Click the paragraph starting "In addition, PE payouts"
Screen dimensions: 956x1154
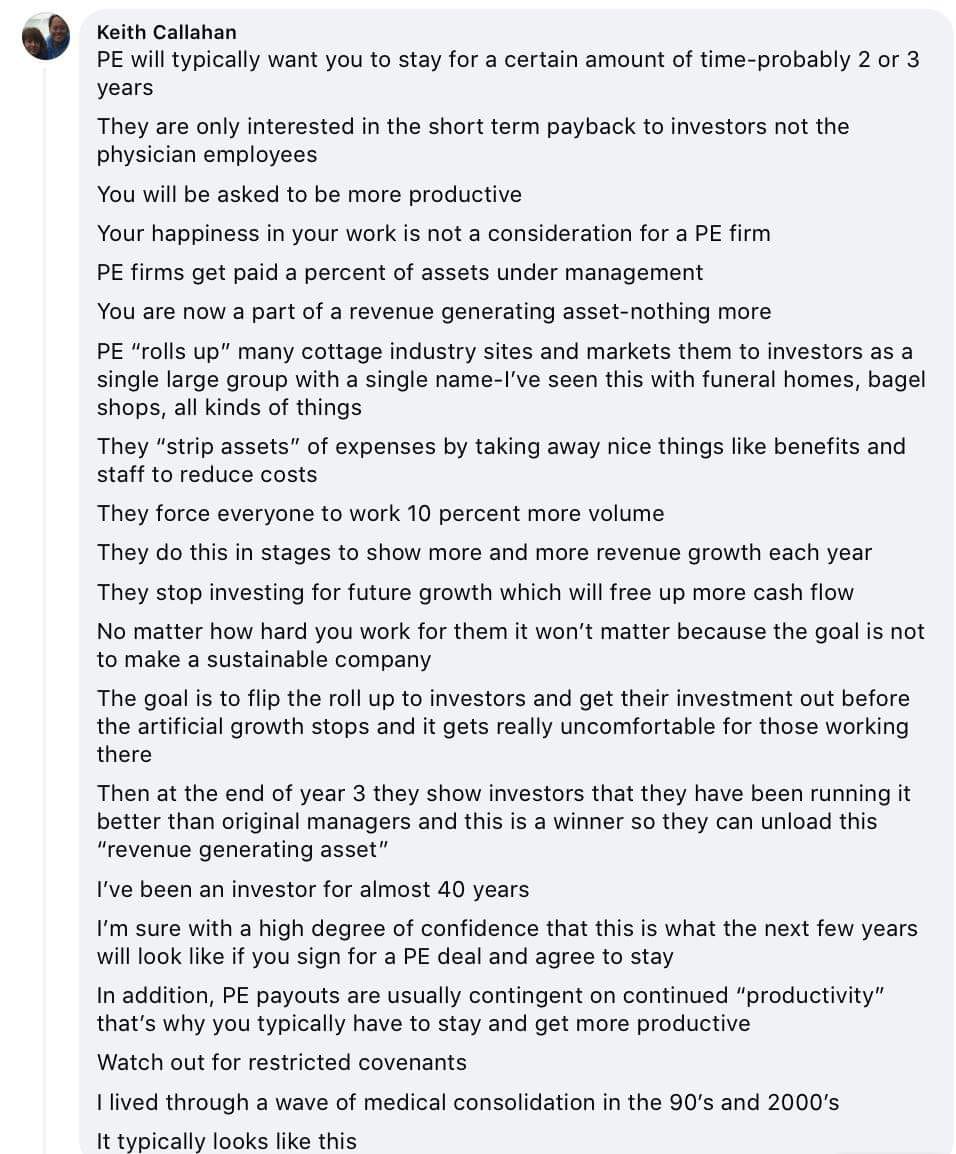(x=491, y=1009)
